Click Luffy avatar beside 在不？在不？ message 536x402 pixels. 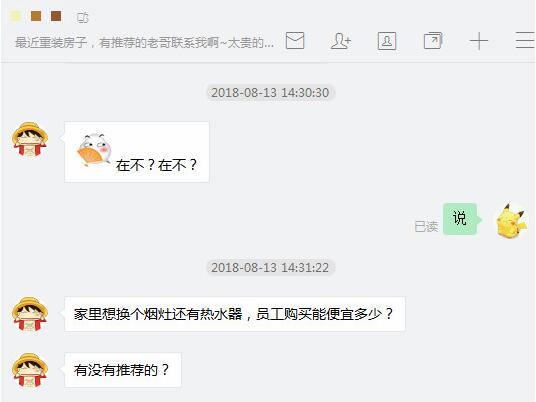click(30, 139)
